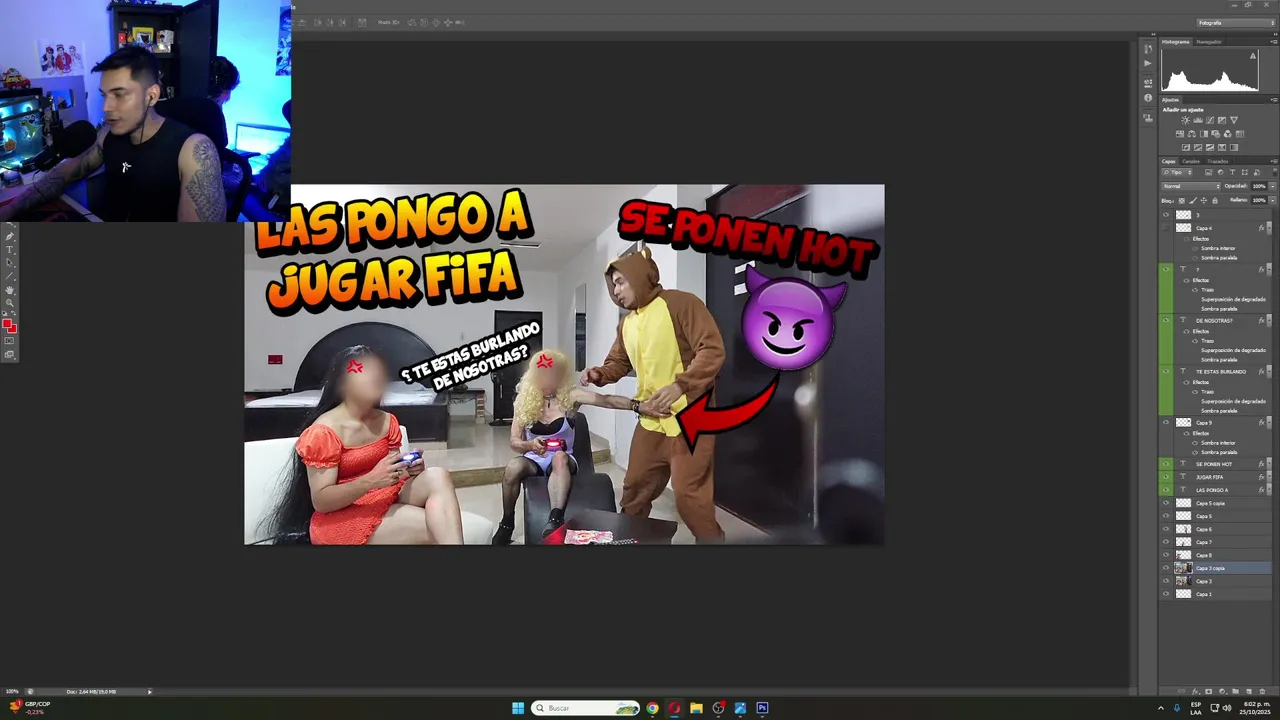Viewport: 1280px width, 720px height.
Task: Select the Capas tab
Action: [x=1168, y=161]
